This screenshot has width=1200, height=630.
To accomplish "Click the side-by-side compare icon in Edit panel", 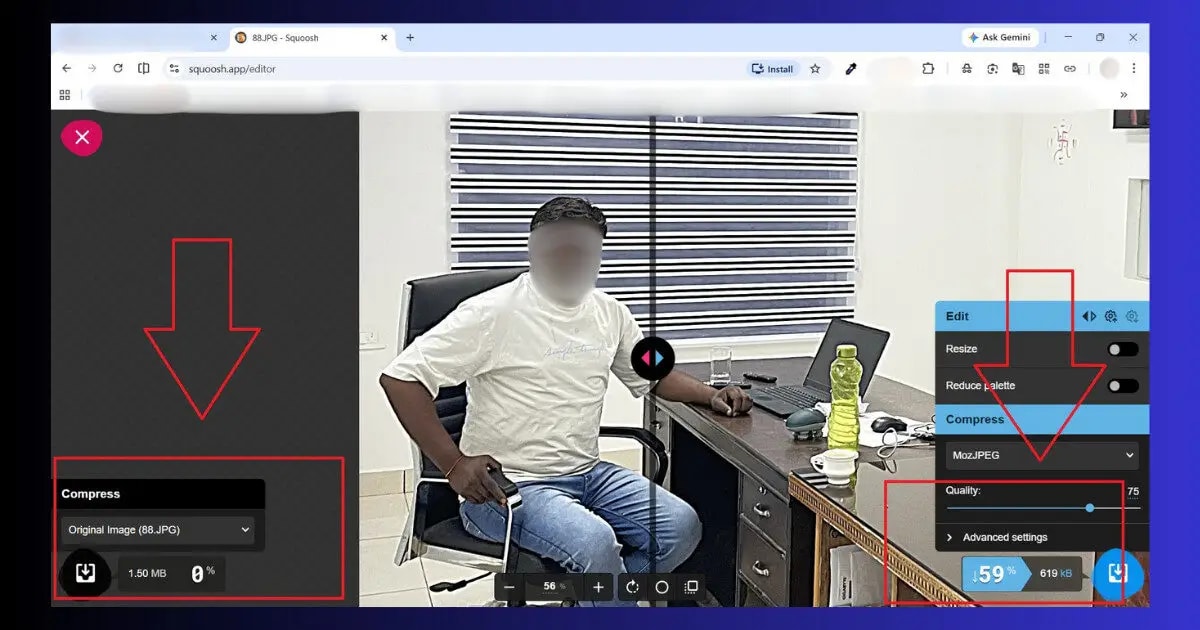I will point(1089,316).
